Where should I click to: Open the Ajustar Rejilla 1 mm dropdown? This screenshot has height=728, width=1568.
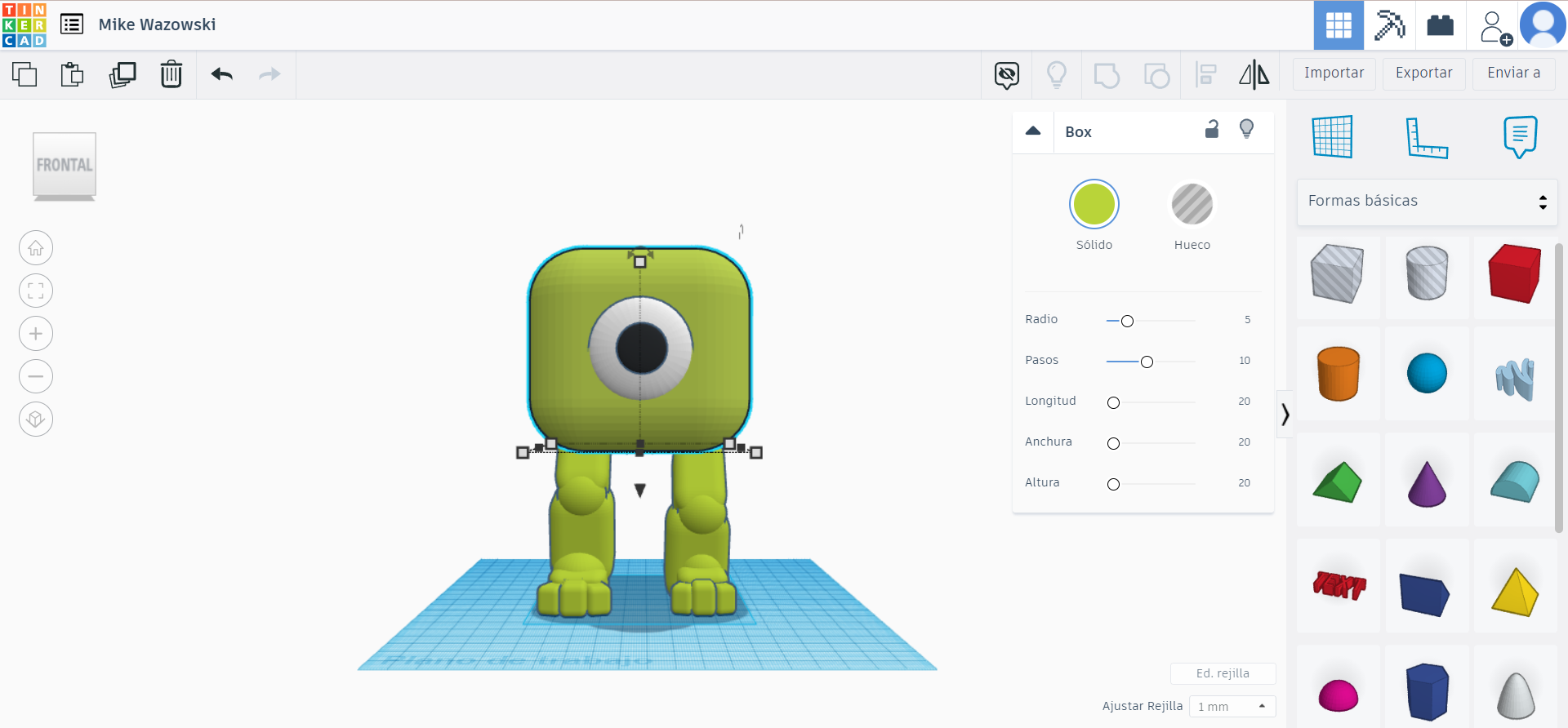pos(1232,706)
